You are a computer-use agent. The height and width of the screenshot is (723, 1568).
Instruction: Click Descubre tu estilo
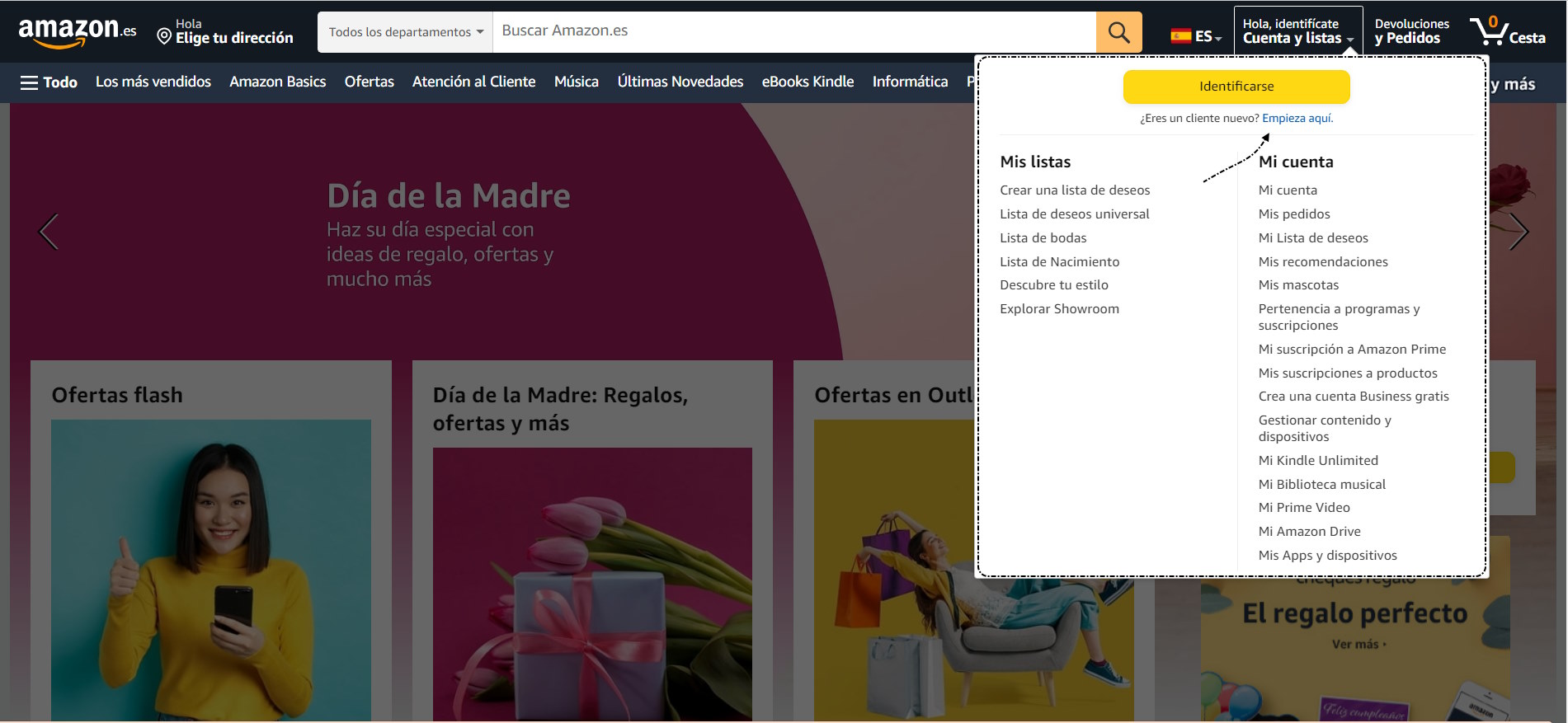point(1054,285)
